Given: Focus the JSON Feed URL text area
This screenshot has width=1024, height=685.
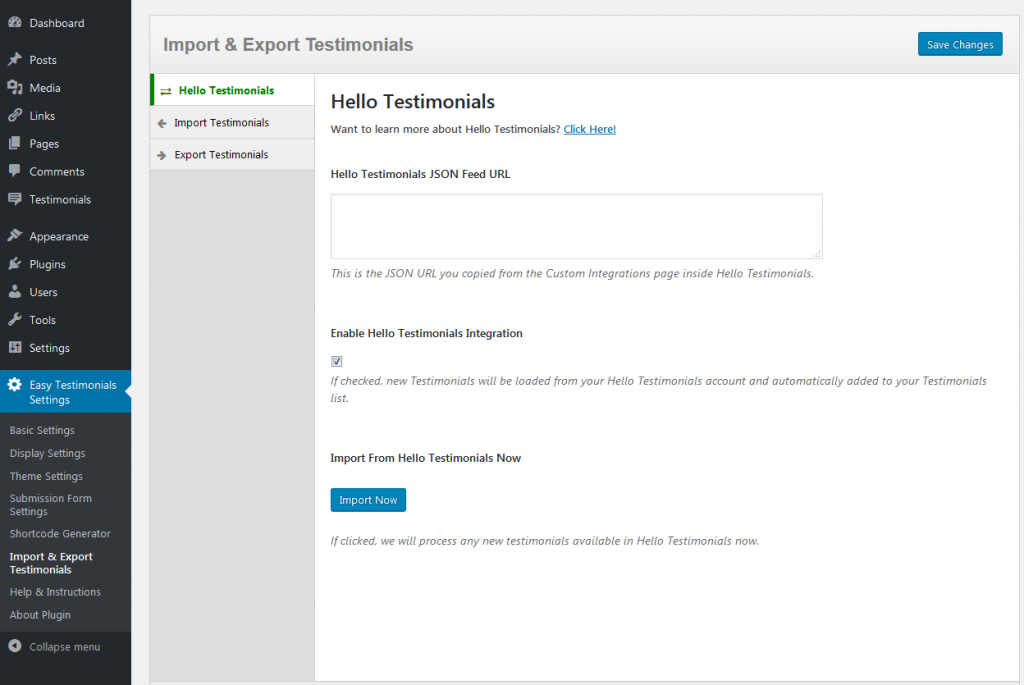Looking at the screenshot, I should click(576, 227).
